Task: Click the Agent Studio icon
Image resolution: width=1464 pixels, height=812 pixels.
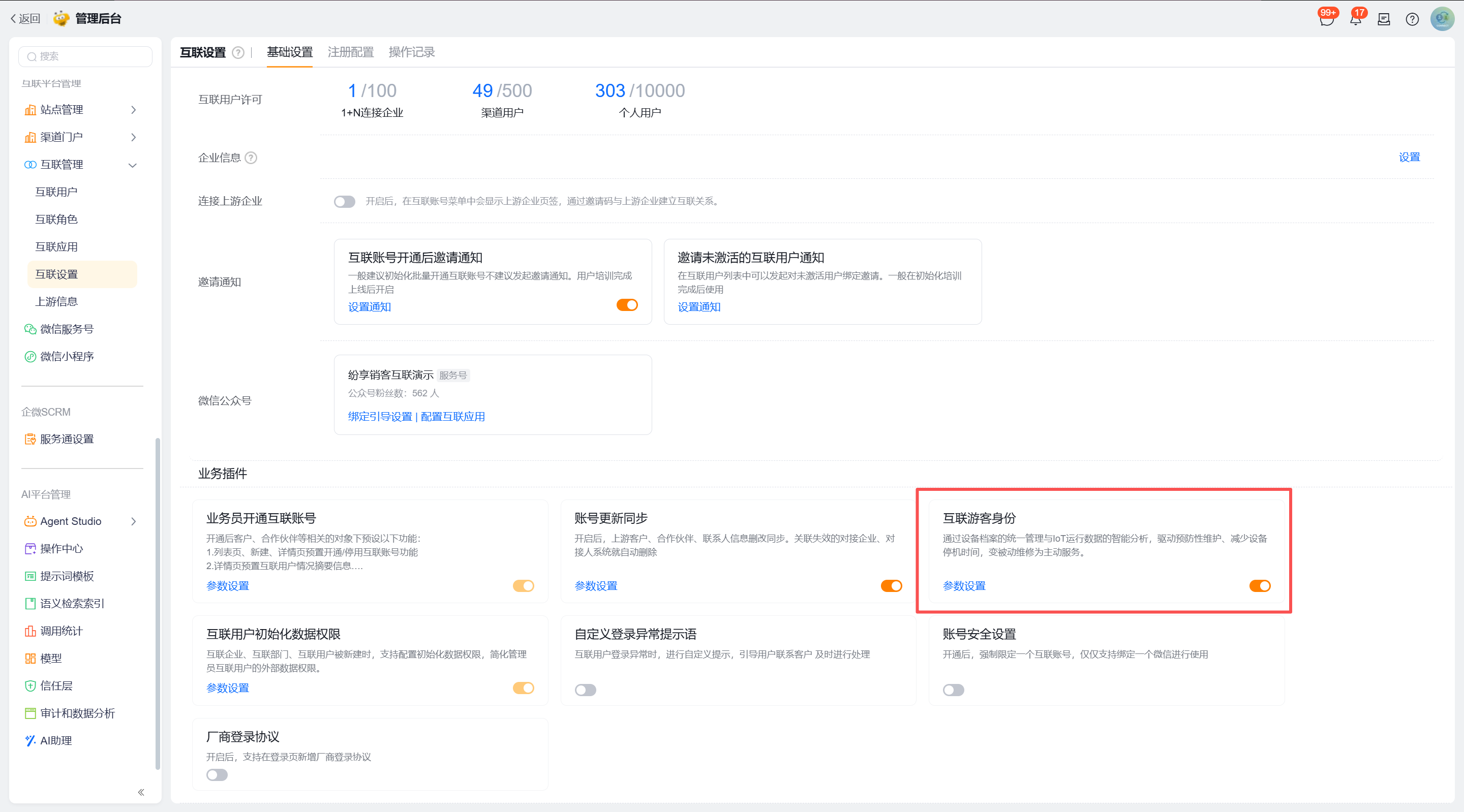Action: (30, 521)
